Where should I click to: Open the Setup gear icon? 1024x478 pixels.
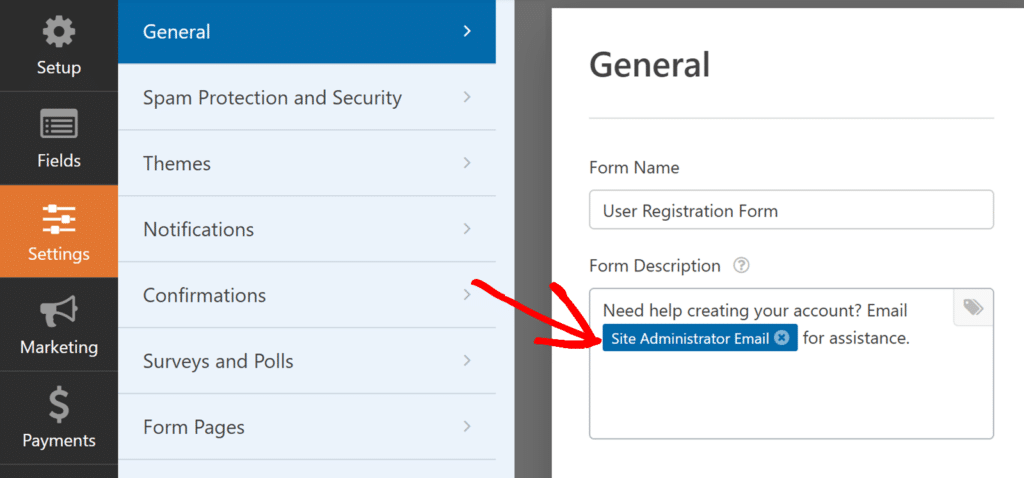coord(58,32)
